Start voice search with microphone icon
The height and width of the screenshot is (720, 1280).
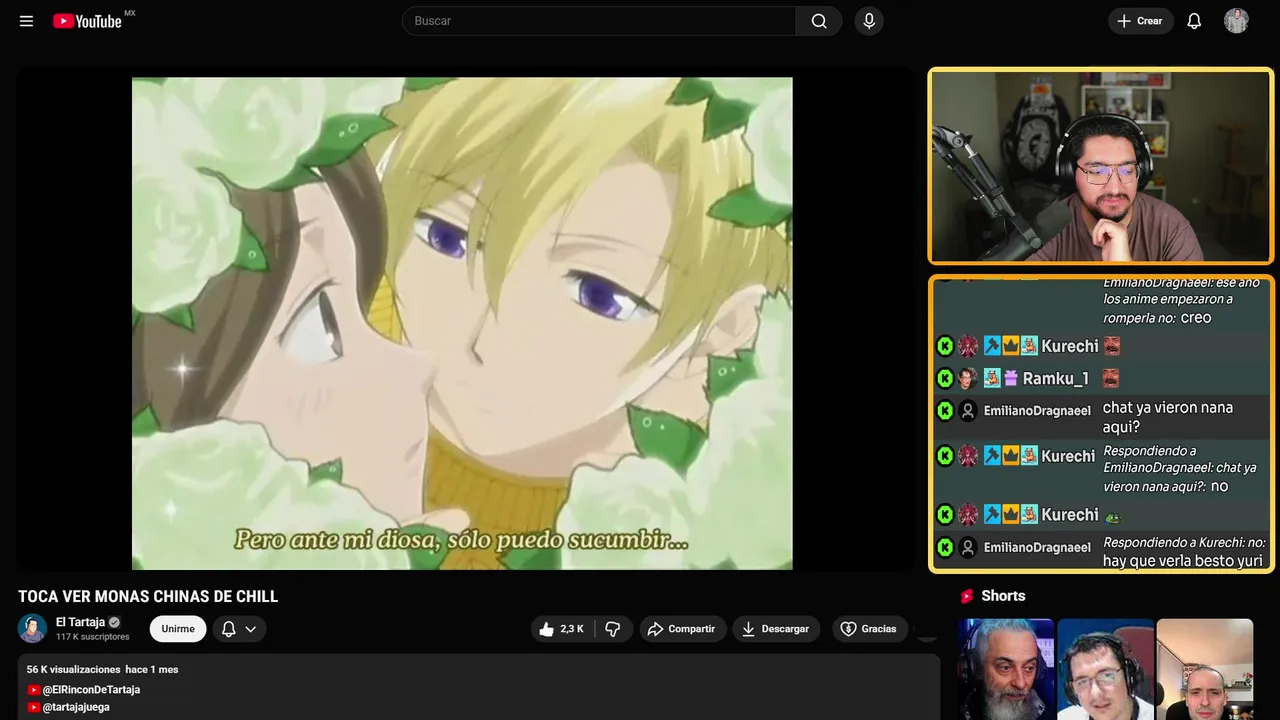pyautogui.click(x=869, y=21)
